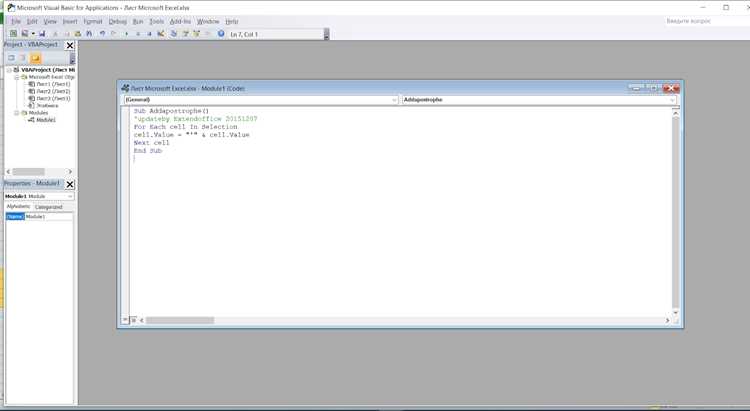Switch to the Categorized properties tab

click(49, 207)
